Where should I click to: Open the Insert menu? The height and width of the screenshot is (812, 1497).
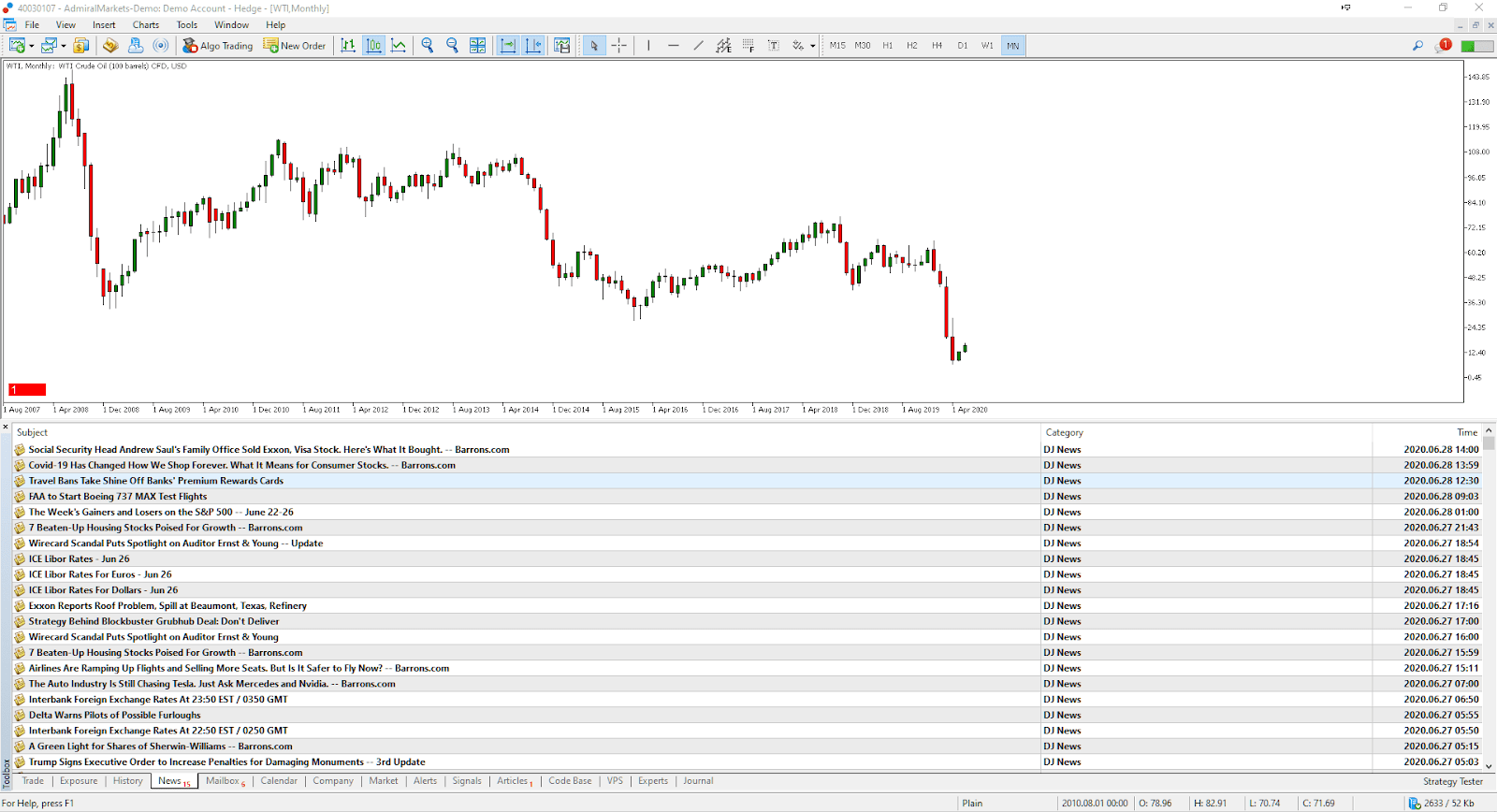point(104,25)
